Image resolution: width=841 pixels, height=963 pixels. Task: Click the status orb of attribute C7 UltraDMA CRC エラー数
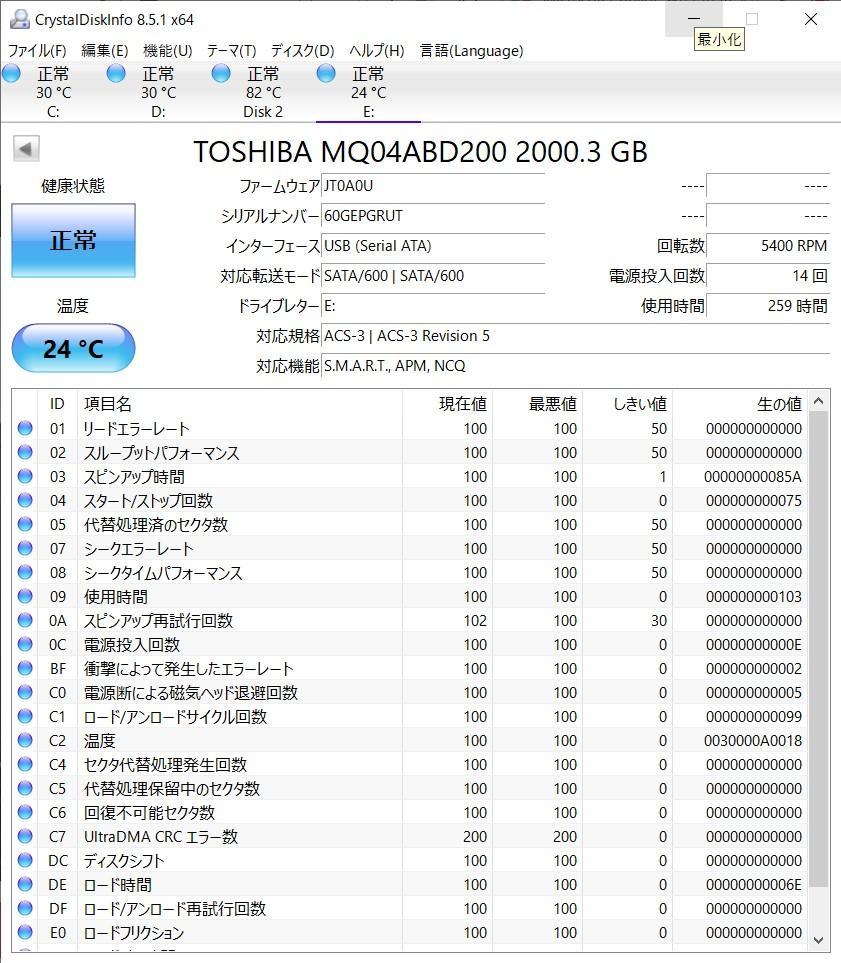tap(25, 835)
